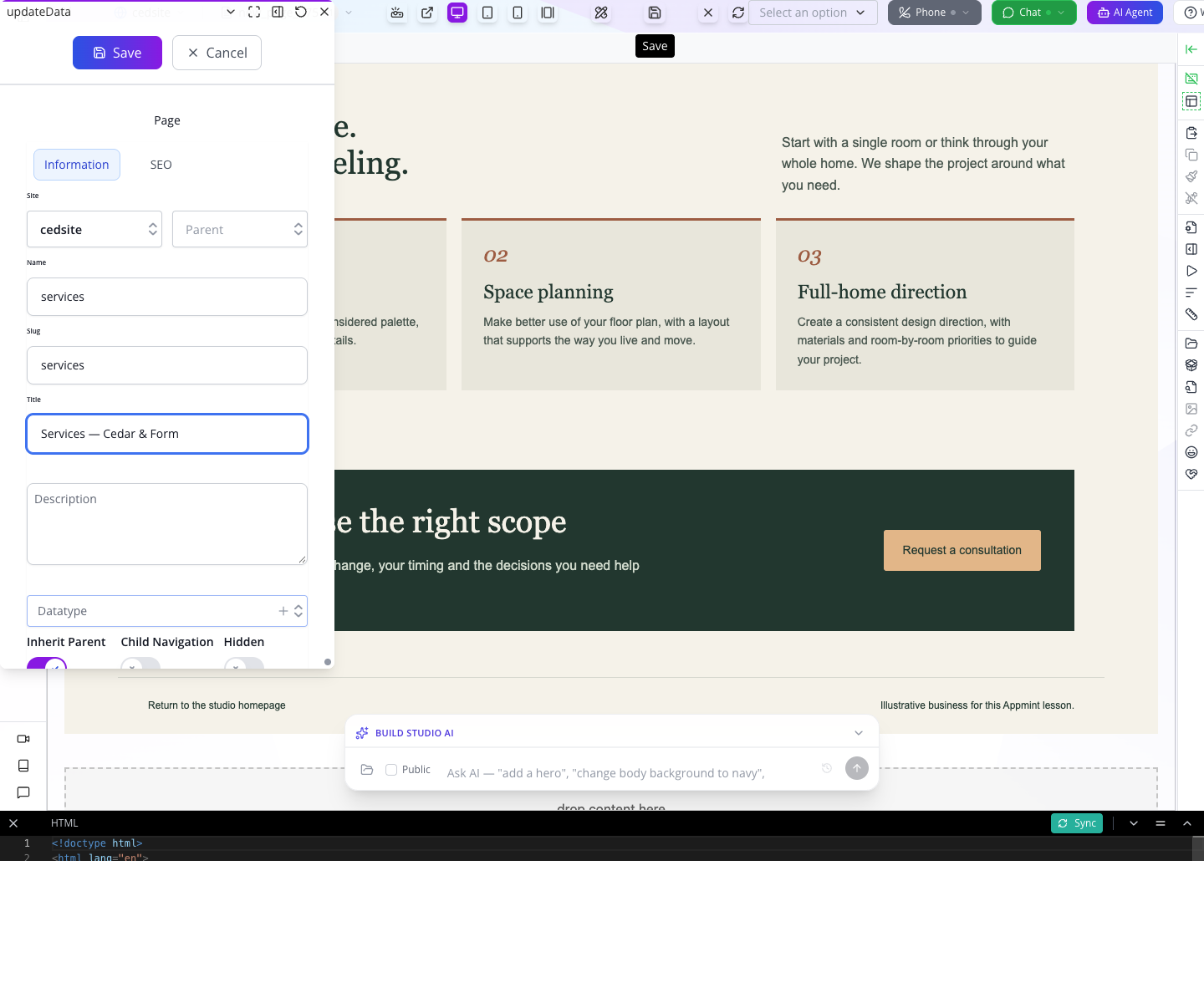This screenshot has height=1003, width=1204.
Task: Select the HTML code tab
Action: [x=64, y=823]
